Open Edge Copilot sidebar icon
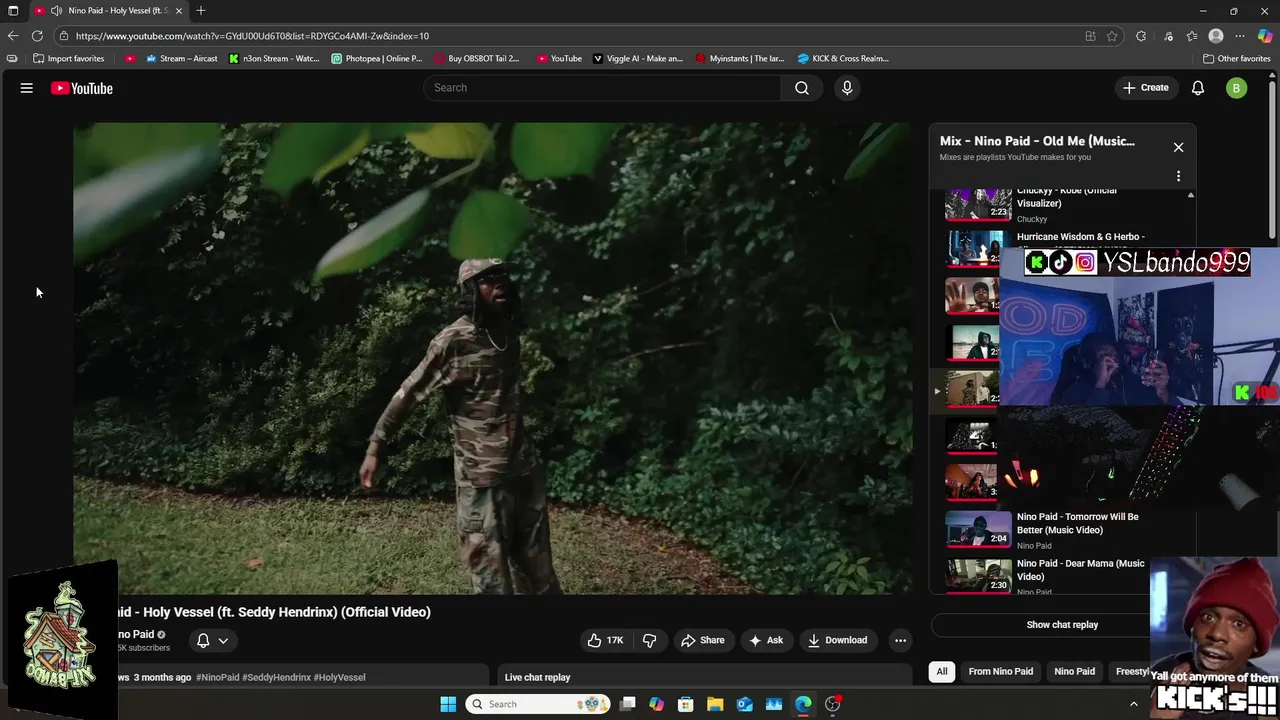 (x=1264, y=36)
